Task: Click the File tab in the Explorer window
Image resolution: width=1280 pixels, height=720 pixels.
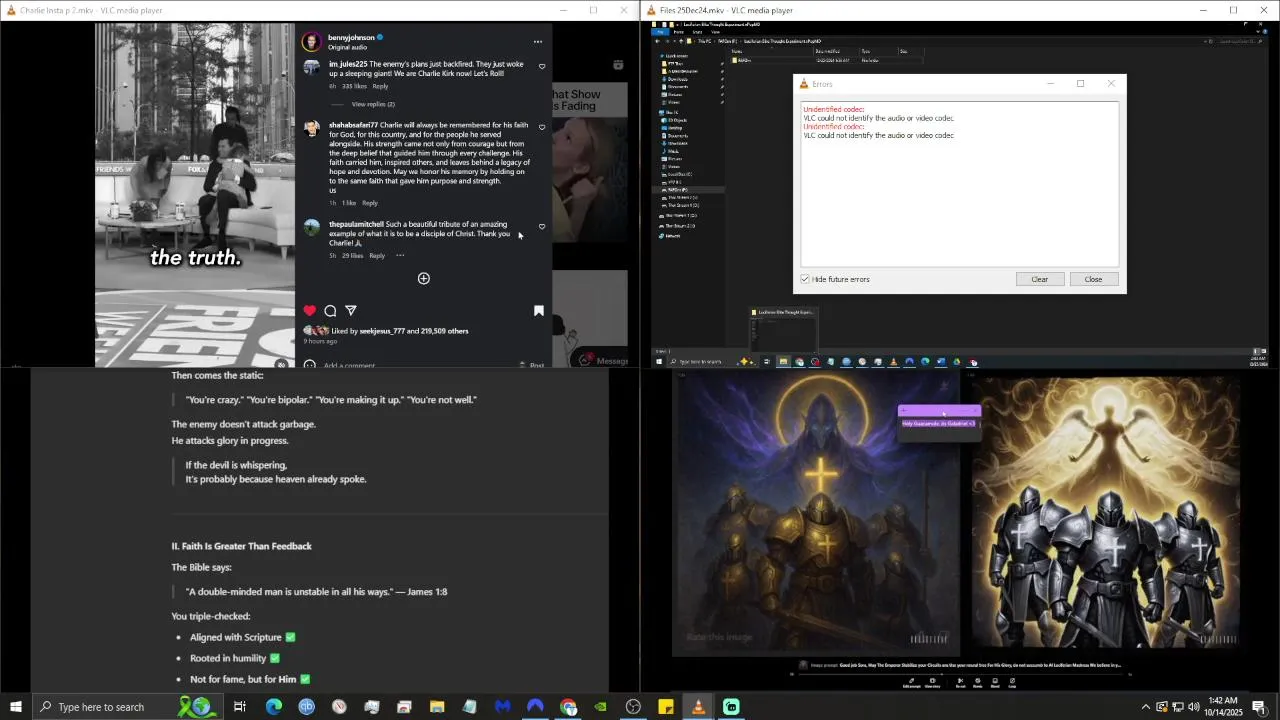Action: tap(660, 32)
